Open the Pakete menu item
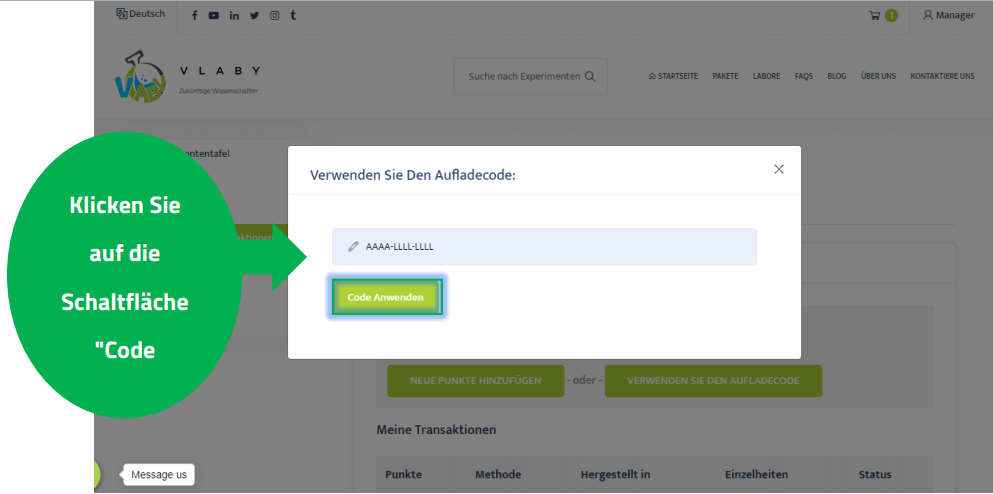Screen dimensions: 993x494 [x=725, y=77]
